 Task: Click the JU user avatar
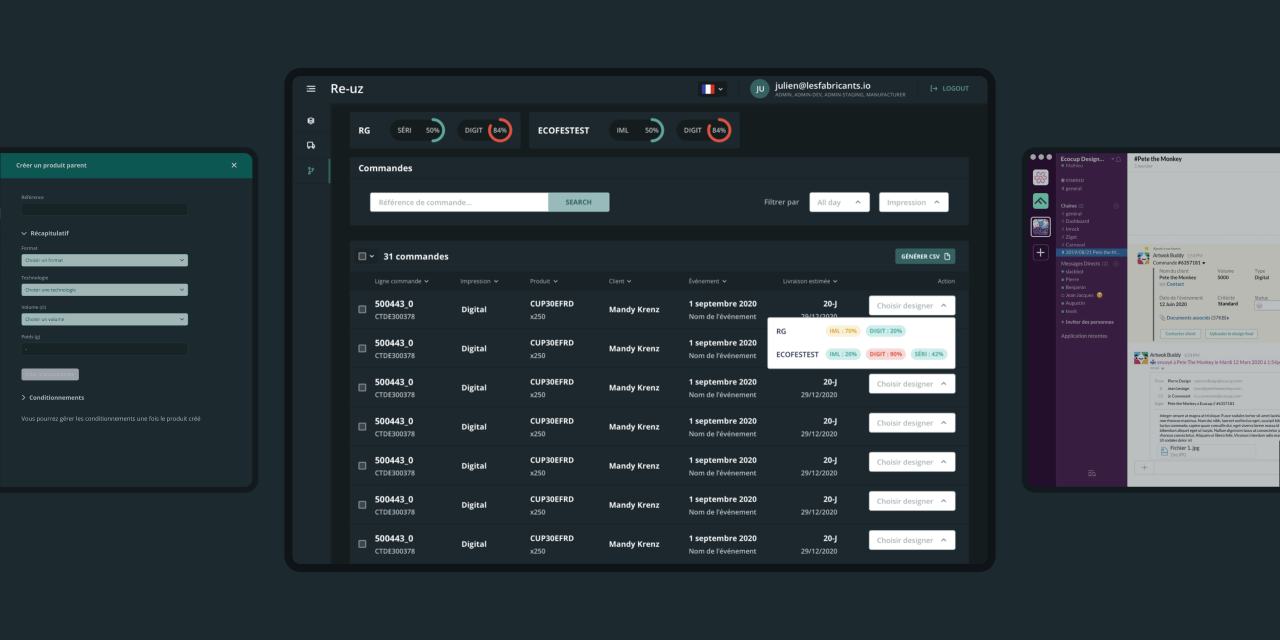click(759, 89)
